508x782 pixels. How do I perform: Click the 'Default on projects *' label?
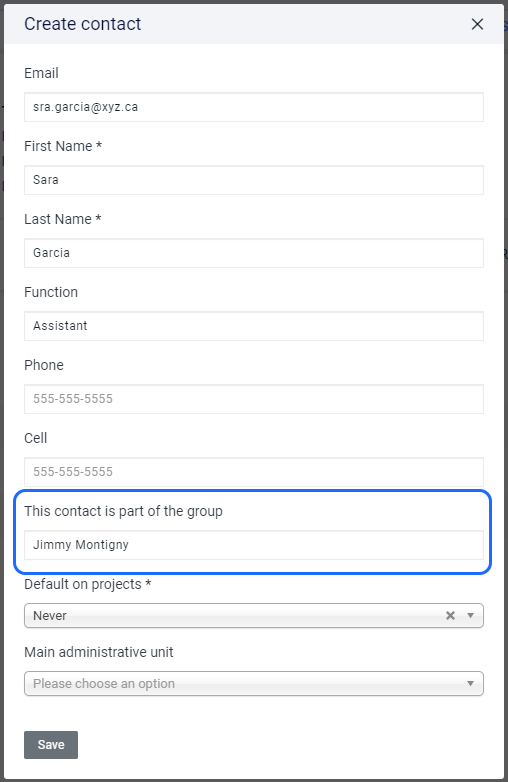point(88,584)
